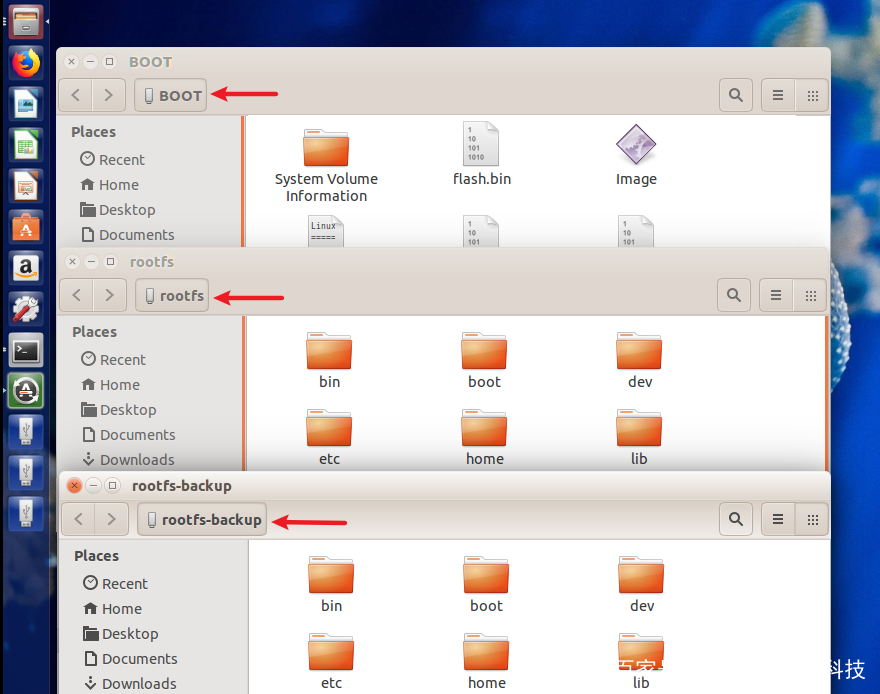Open Terminal from the dock
This screenshot has height=694, width=880.
[26, 350]
